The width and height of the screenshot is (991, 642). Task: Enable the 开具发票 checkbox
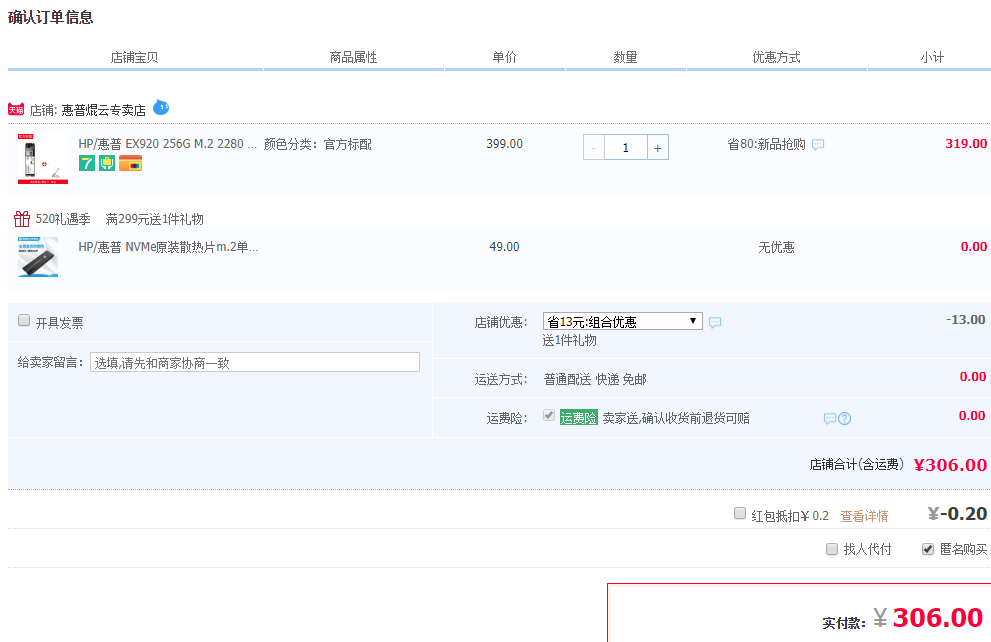point(24,320)
